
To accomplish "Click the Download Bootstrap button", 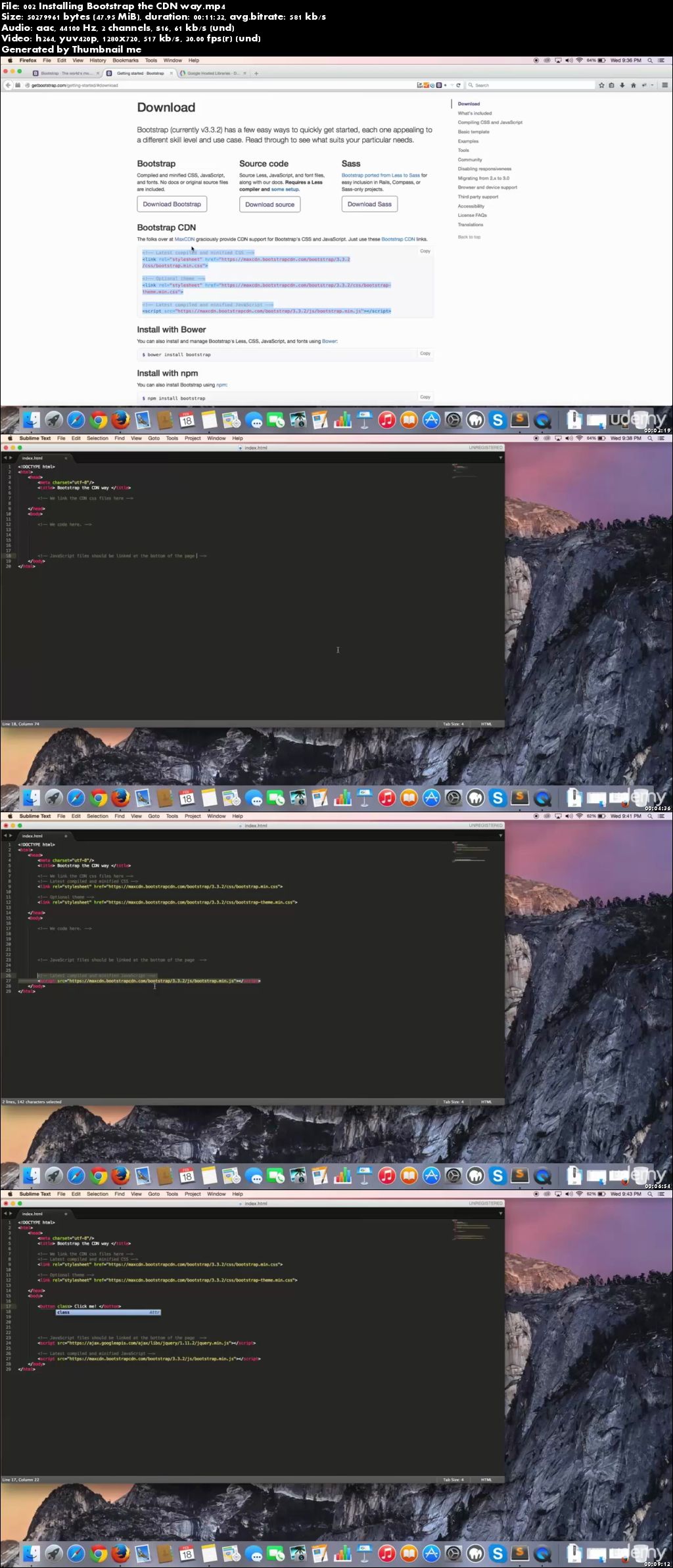I will (x=172, y=204).
